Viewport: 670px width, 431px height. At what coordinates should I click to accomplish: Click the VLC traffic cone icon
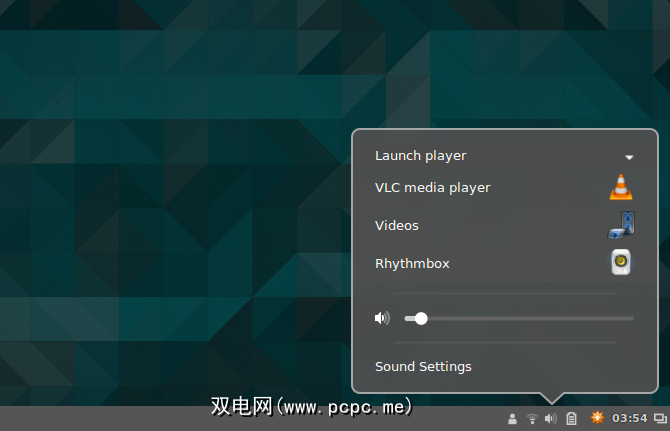(x=621, y=187)
